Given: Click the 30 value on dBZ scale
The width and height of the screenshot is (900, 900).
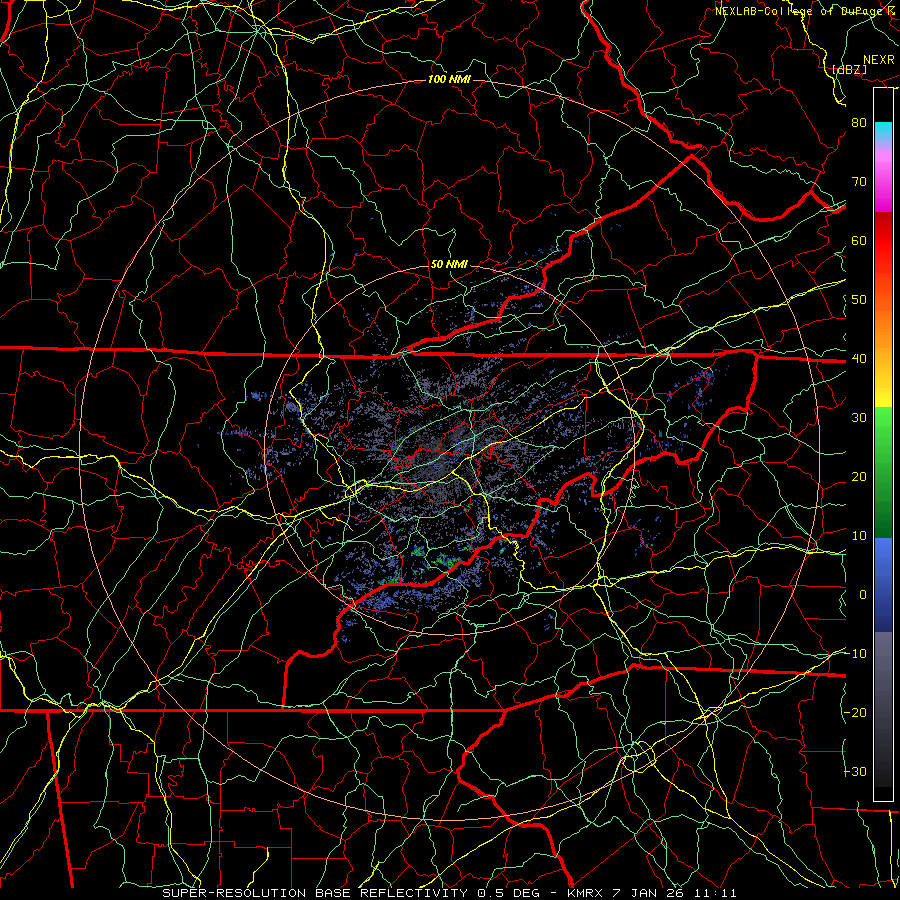Looking at the screenshot, I should [859, 417].
